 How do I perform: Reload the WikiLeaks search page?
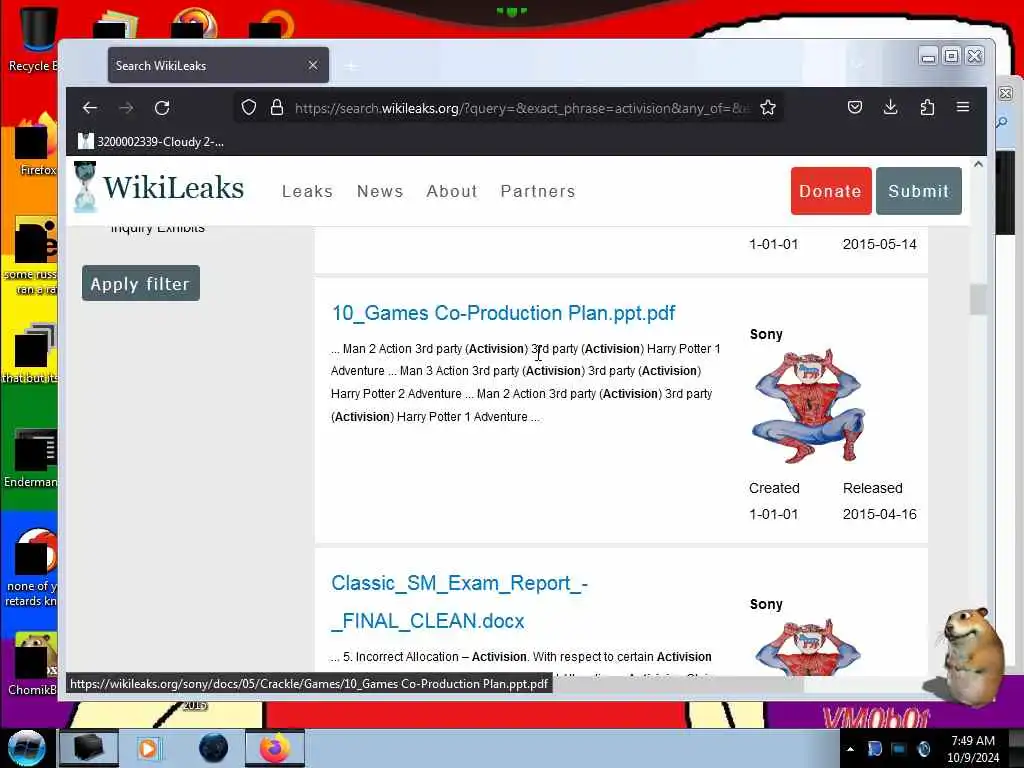(x=162, y=108)
